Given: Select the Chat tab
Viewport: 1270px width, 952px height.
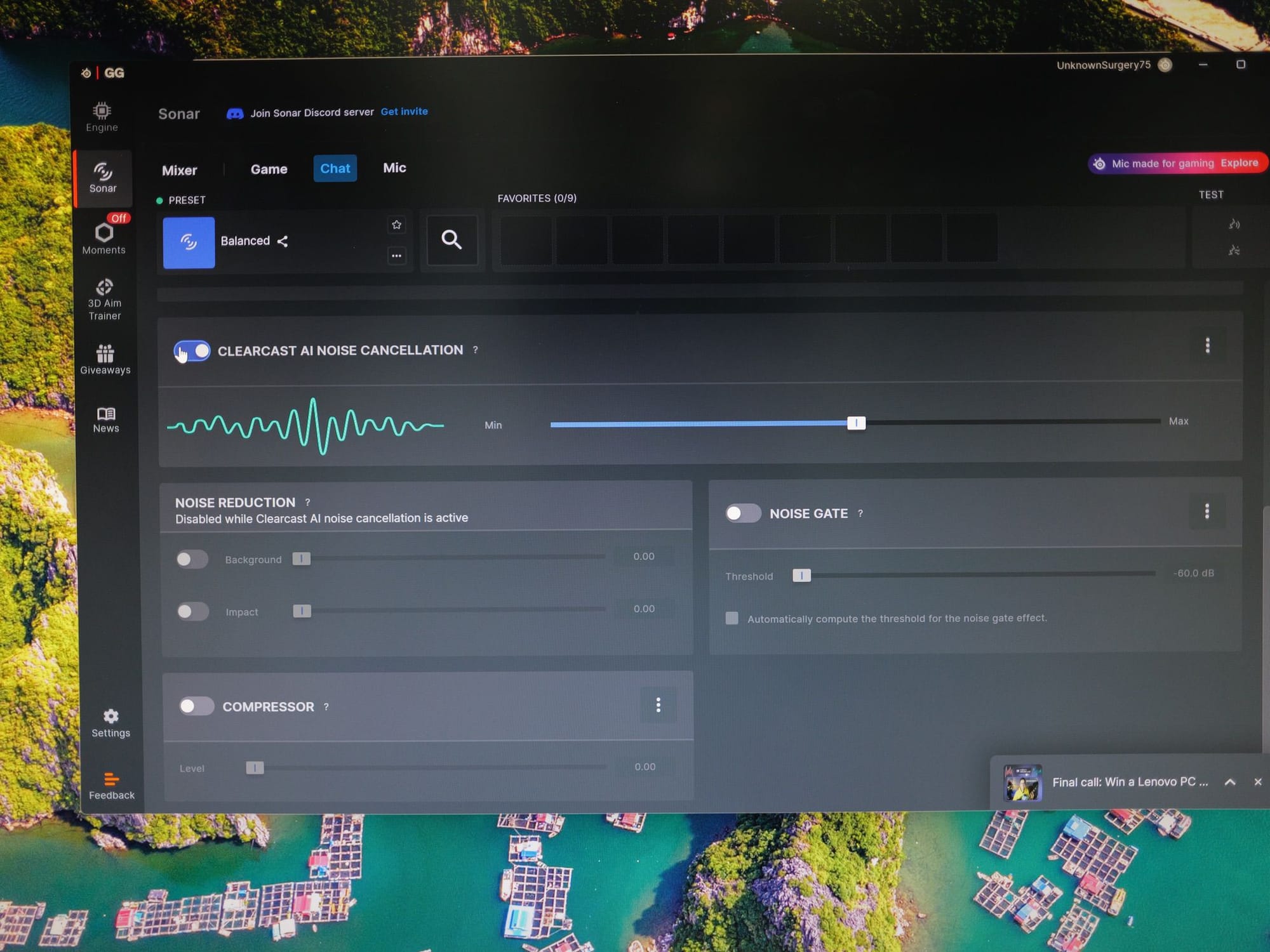Looking at the screenshot, I should tap(335, 168).
